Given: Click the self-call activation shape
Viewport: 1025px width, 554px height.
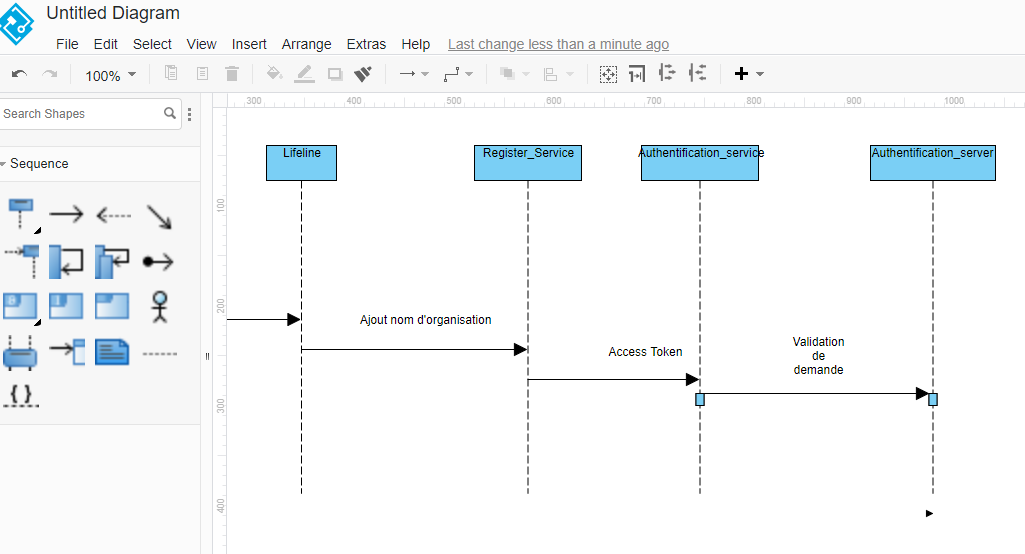Looking at the screenshot, I should click(66, 261).
